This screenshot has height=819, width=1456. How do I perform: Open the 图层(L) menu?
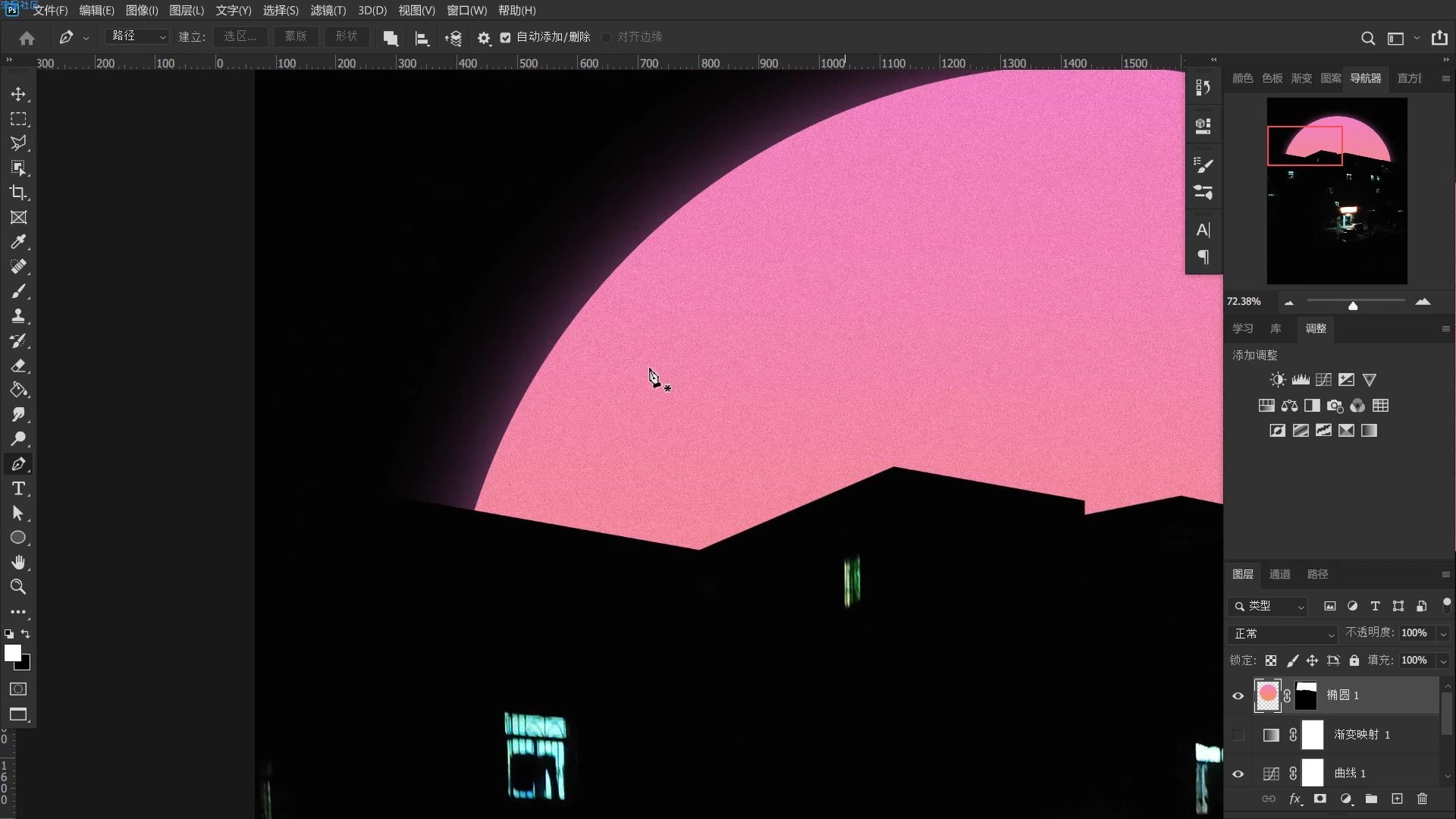coord(187,11)
